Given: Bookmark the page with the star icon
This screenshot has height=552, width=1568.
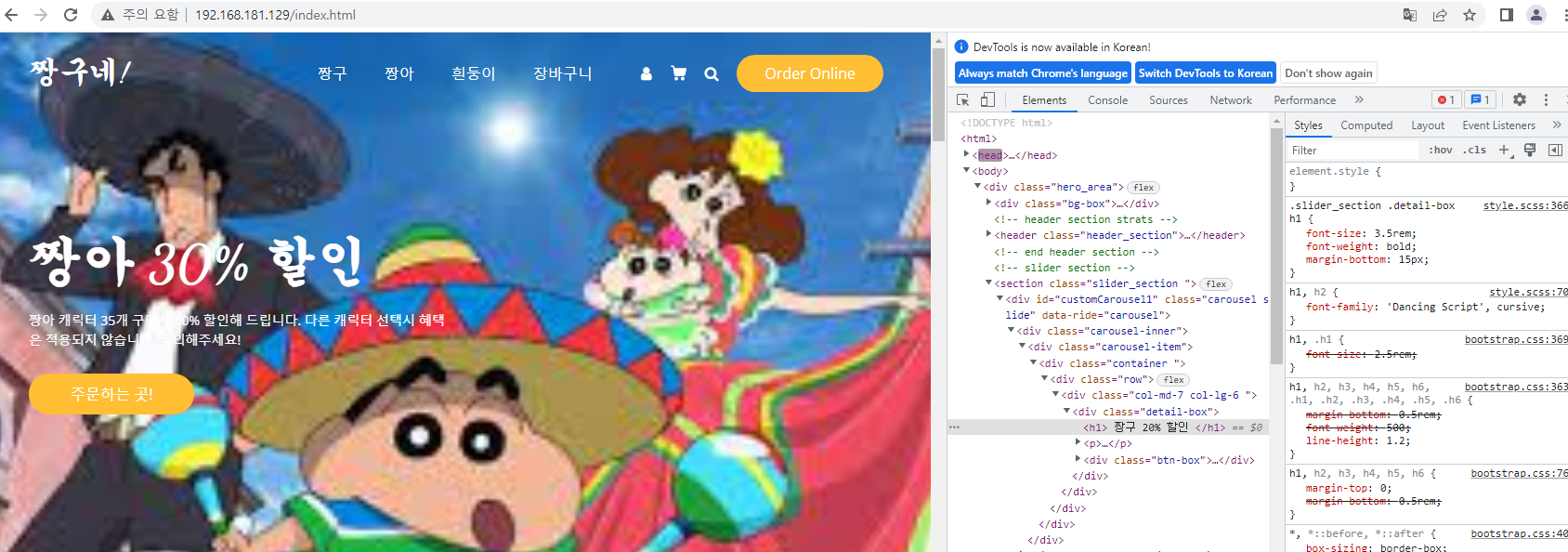Looking at the screenshot, I should click(x=1470, y=15).
